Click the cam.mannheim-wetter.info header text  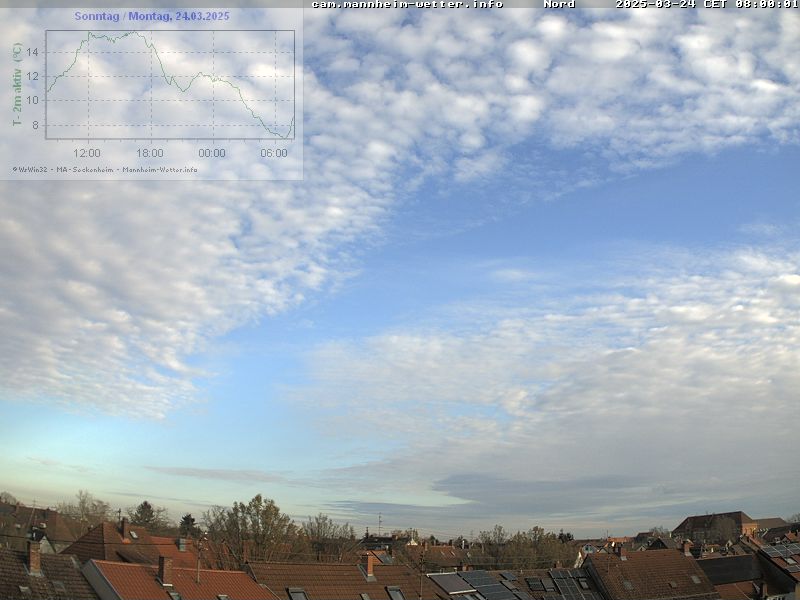pyautogui.click(x=407, y=4)
